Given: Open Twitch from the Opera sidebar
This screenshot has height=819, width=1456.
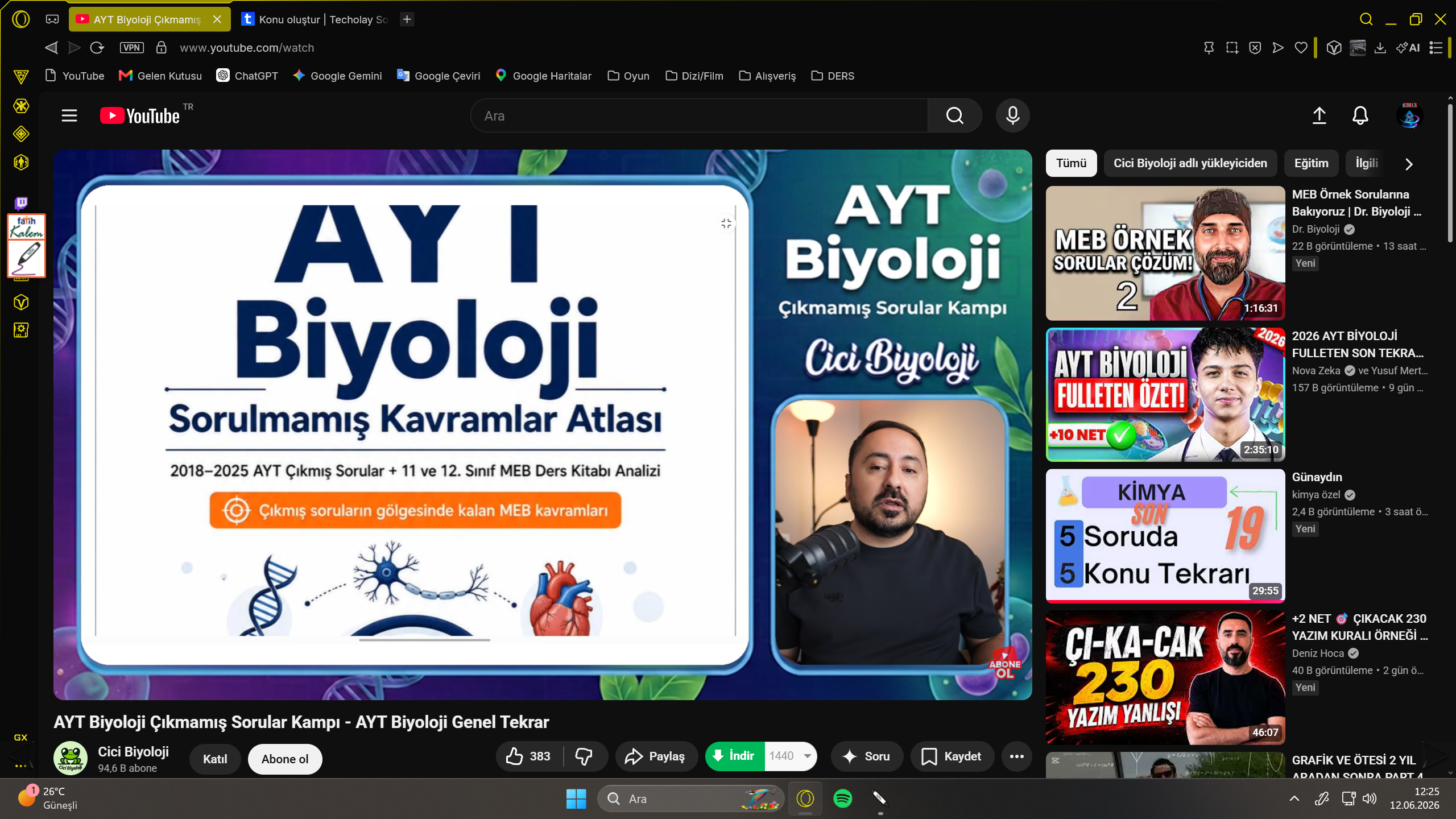Looking at the screenshot, I should tap(21, 203).
